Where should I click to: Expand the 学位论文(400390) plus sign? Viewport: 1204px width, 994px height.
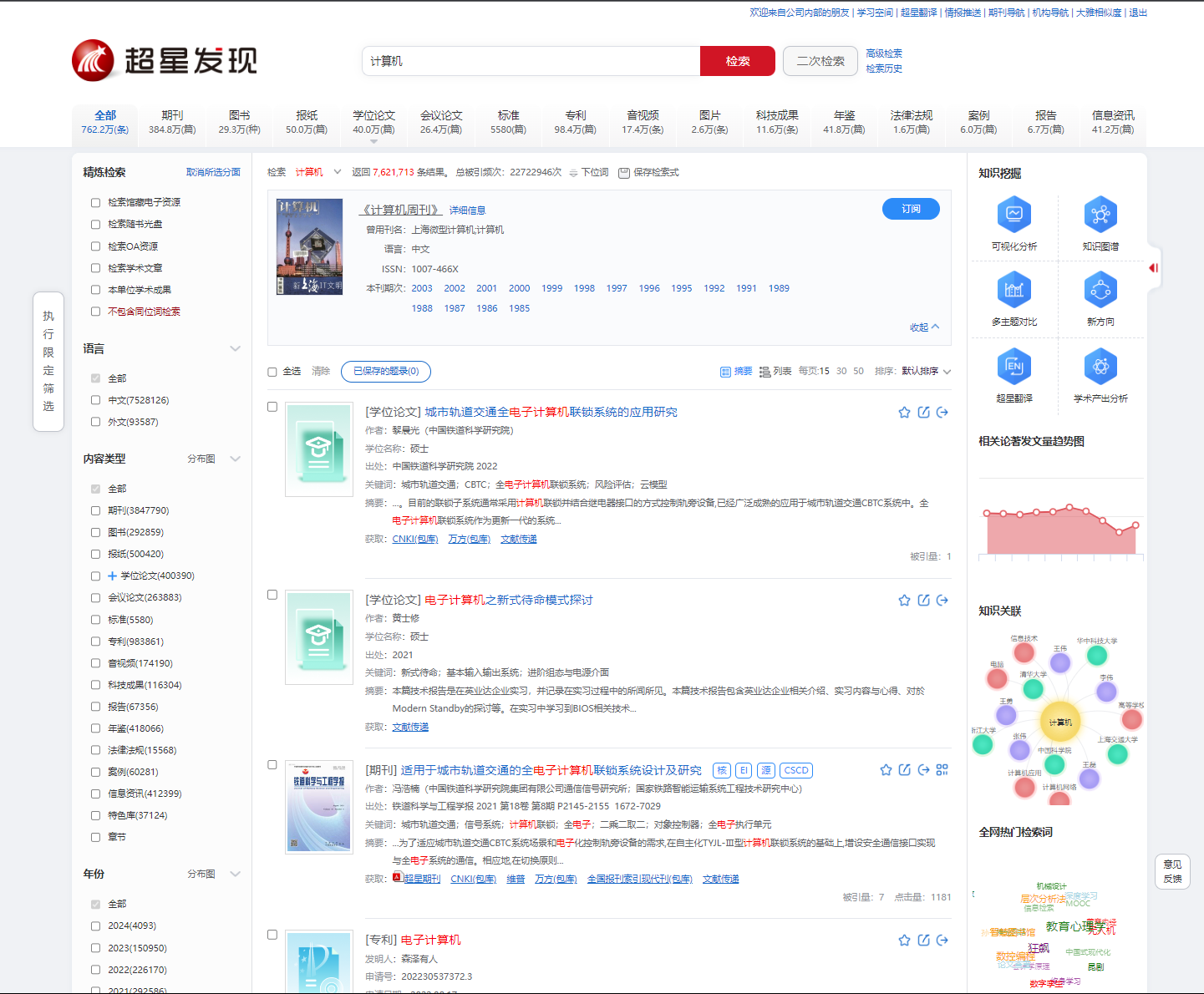tap(112, 576)
